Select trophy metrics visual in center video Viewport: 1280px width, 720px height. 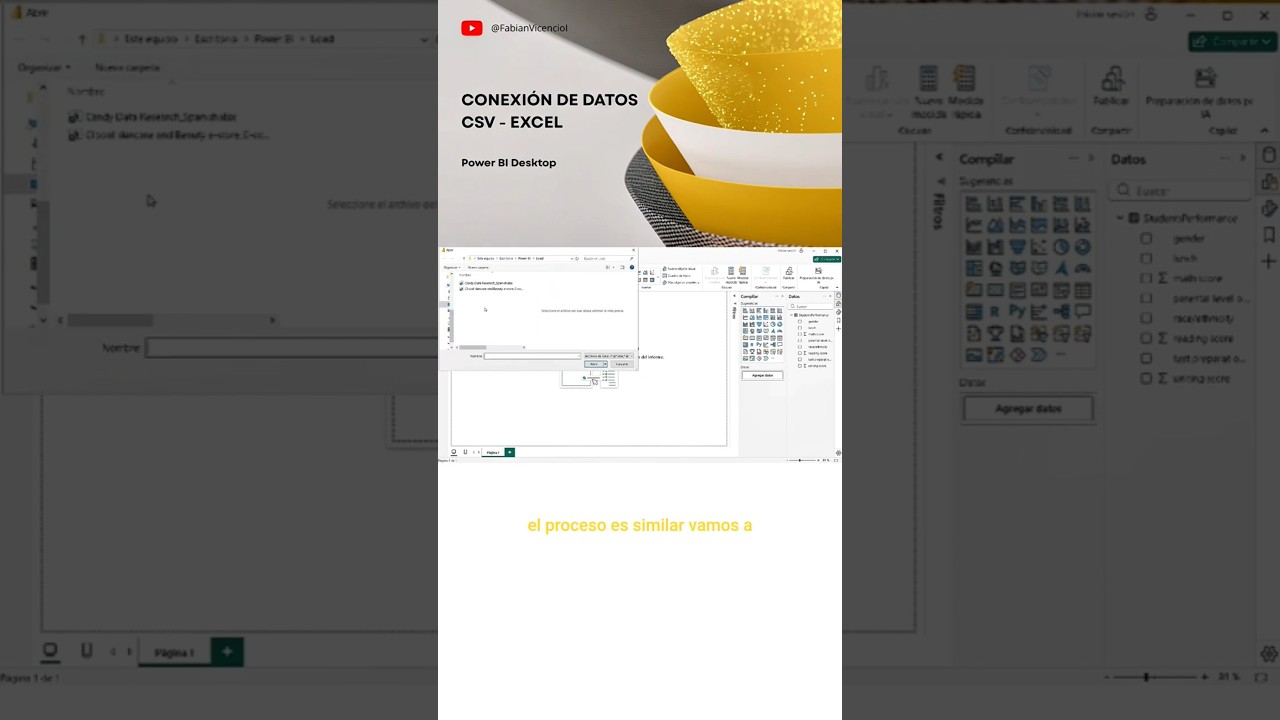752,352
